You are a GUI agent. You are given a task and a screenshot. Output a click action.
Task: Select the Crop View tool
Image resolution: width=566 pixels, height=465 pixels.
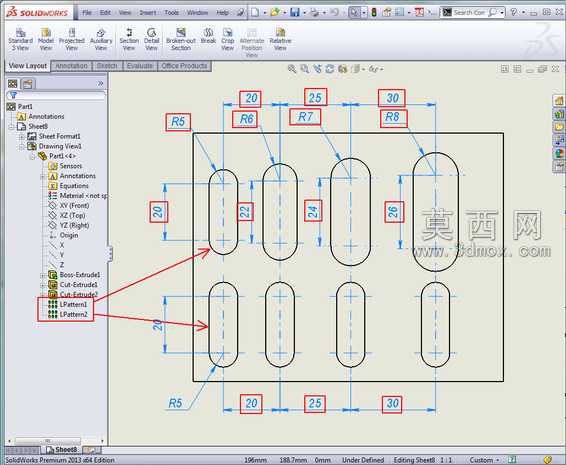pyautogui.click(x=228, y=39)
